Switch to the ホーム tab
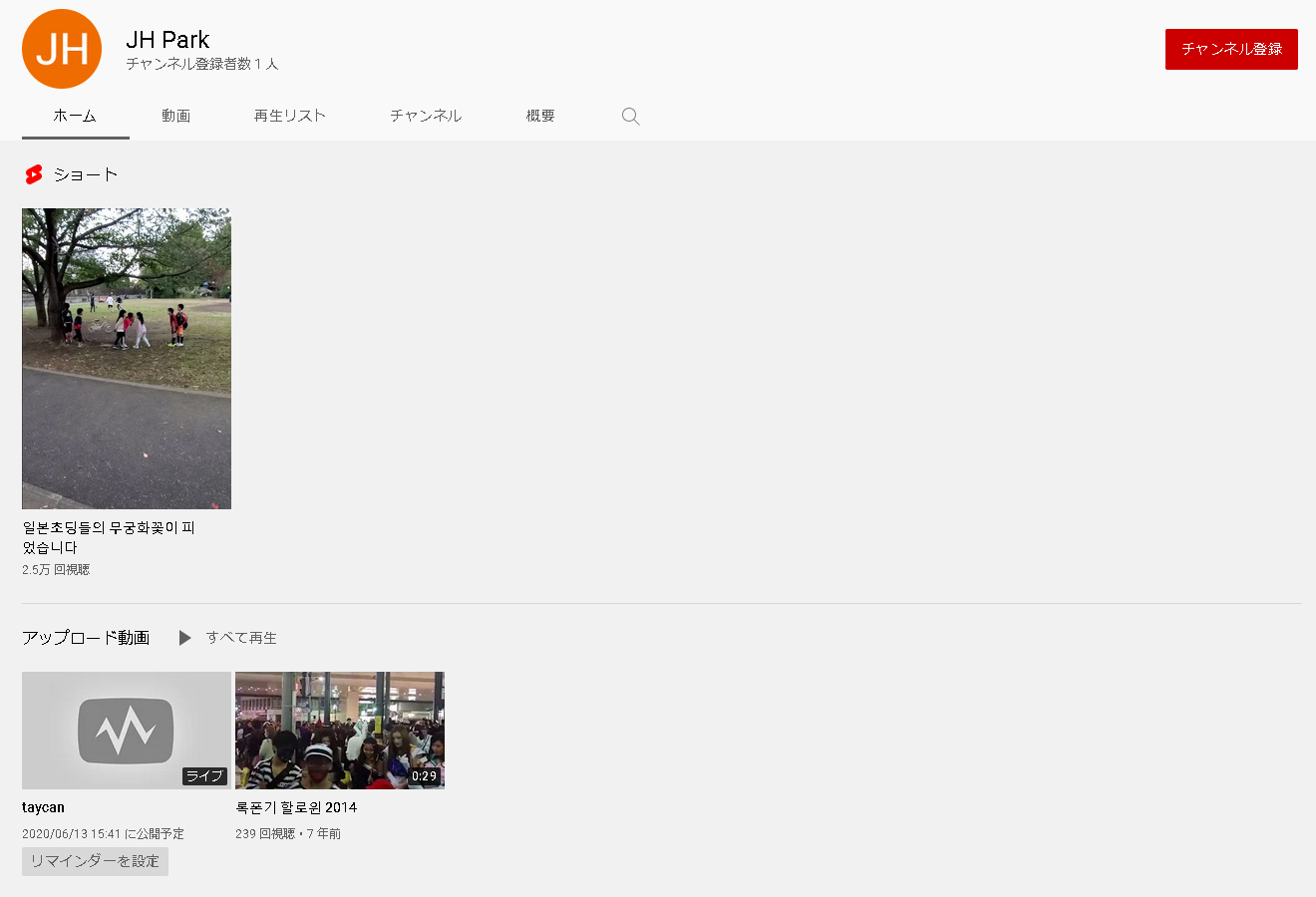 pyautogui.click(x=75, y=117)
